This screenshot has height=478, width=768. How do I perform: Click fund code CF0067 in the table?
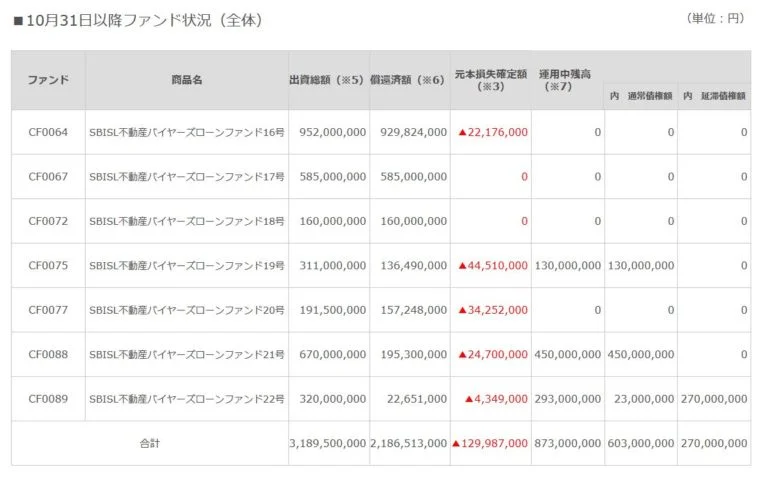tap(48, 177)
